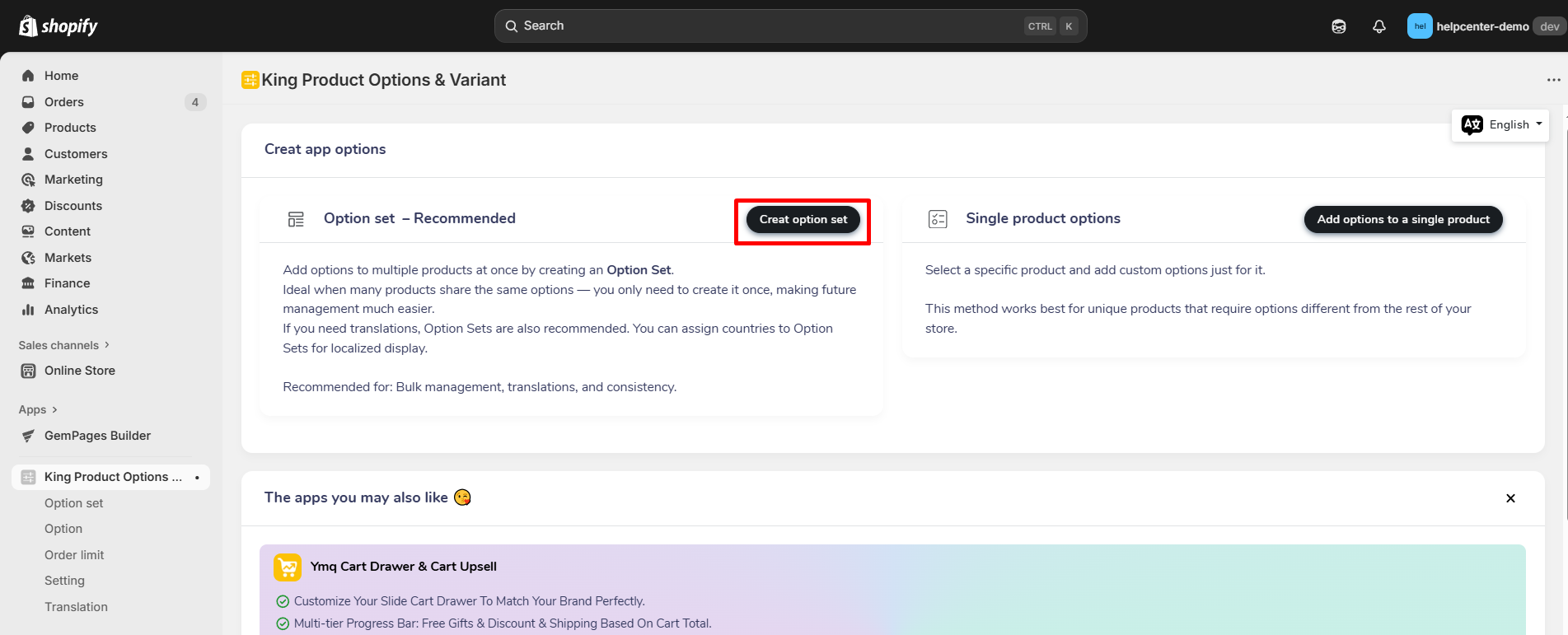Click the Creat option set button
Screen dimensions: 1568x635
click(x=803, y=219)
